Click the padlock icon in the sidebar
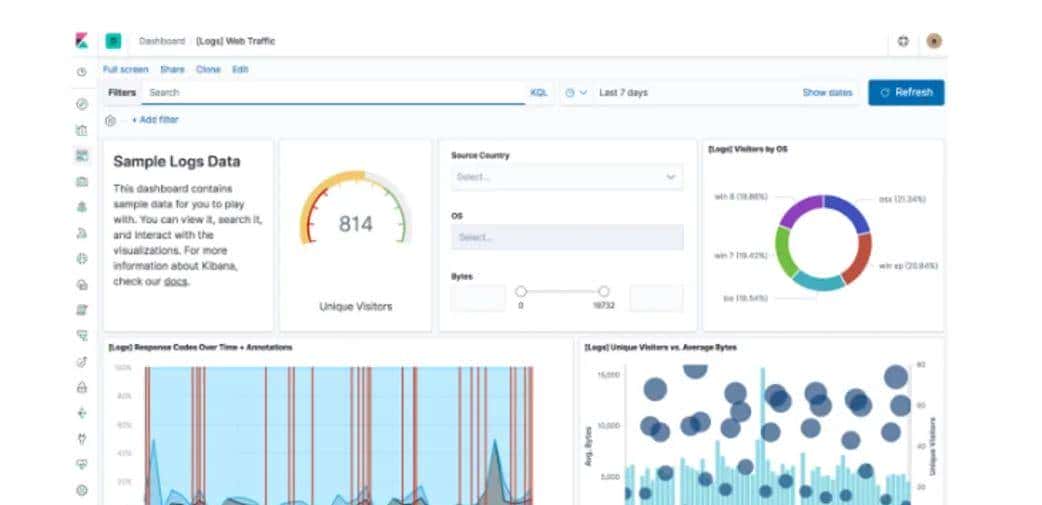The width and height of the screenshot is (1042, 505). [81, 387]
